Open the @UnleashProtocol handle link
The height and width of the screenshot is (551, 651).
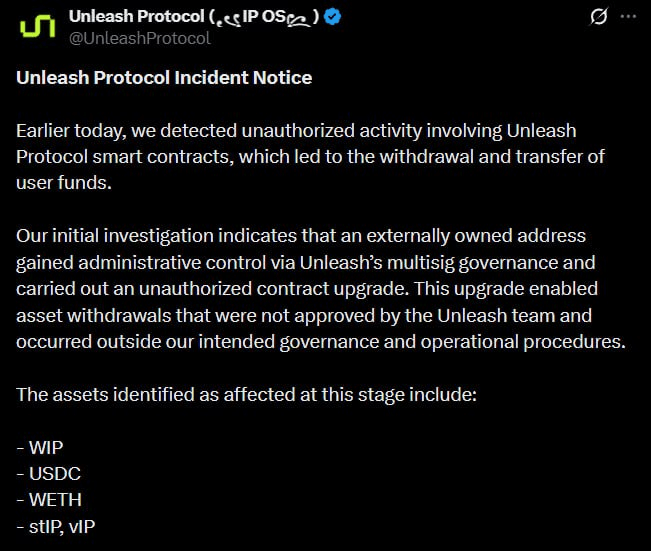139,38
